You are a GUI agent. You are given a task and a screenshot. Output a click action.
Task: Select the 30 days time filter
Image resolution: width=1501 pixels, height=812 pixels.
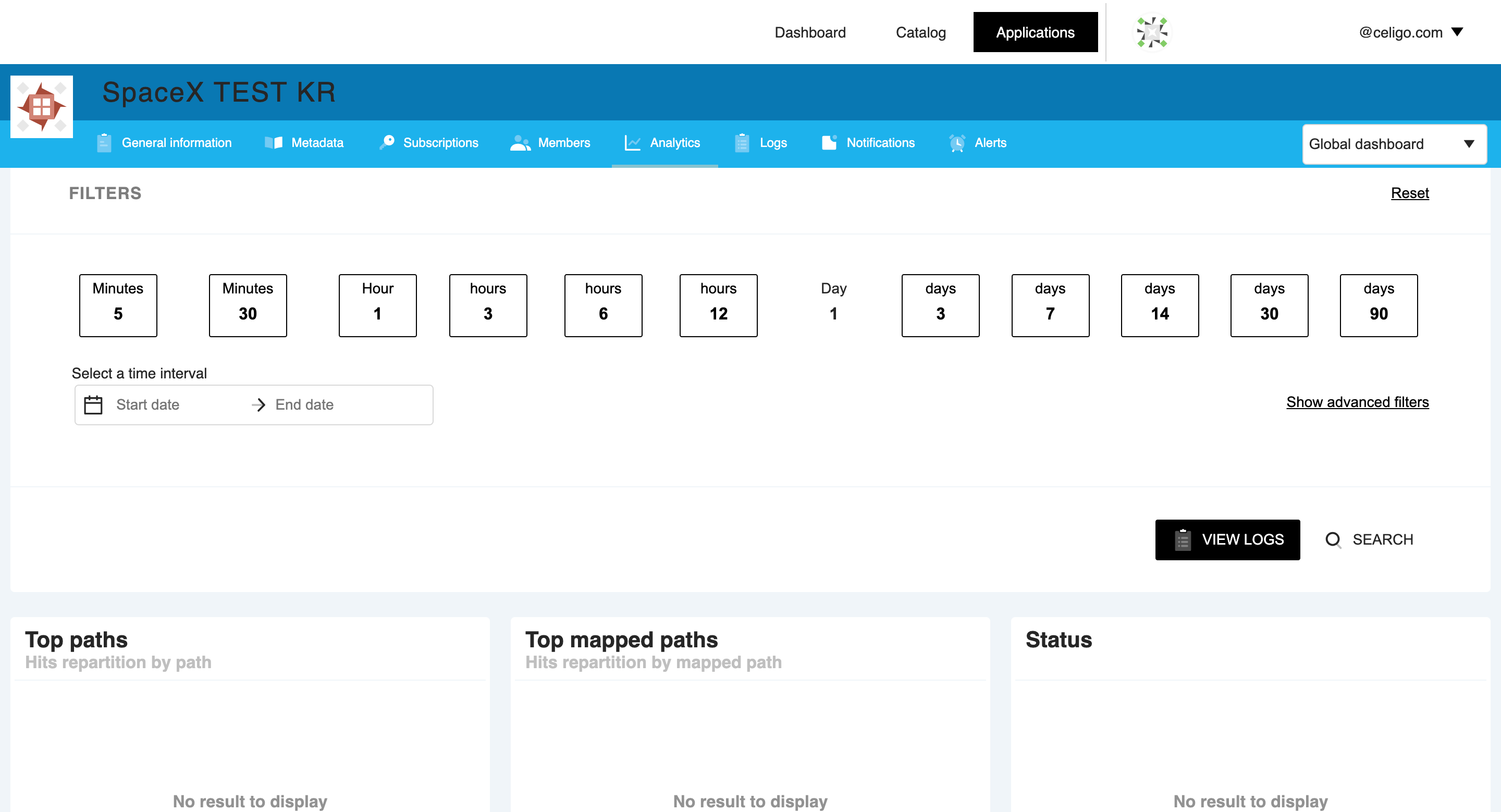[x=1269, y=305]
